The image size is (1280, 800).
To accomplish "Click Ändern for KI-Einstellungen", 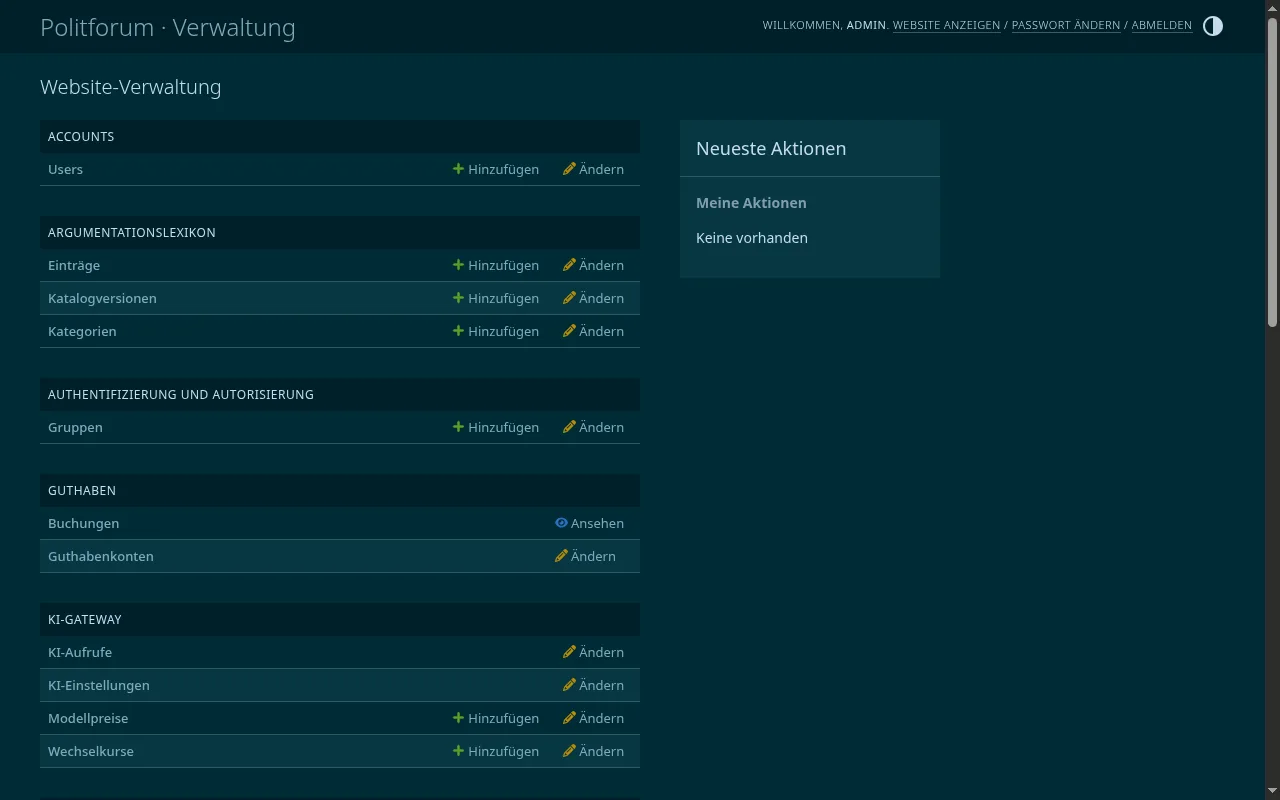I will 593,685.
